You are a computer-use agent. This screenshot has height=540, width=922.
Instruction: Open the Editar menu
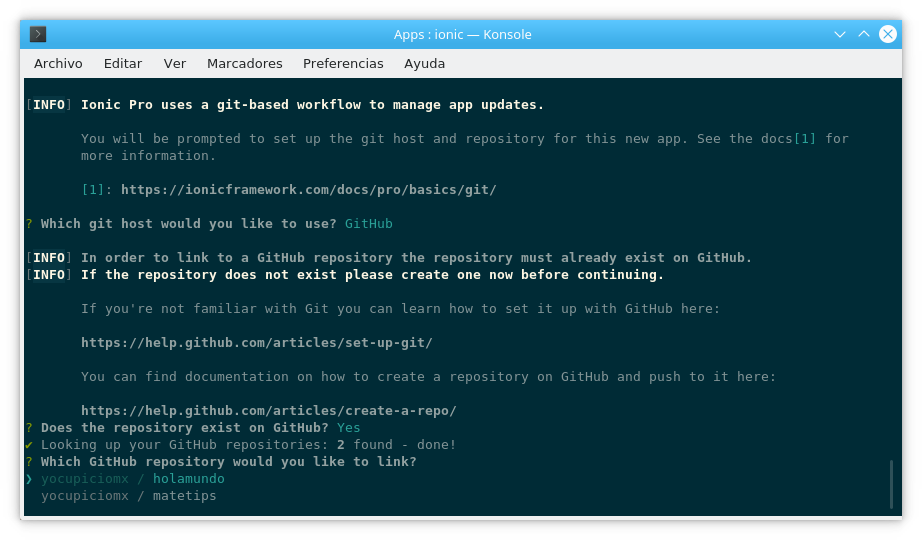point(123,64)
